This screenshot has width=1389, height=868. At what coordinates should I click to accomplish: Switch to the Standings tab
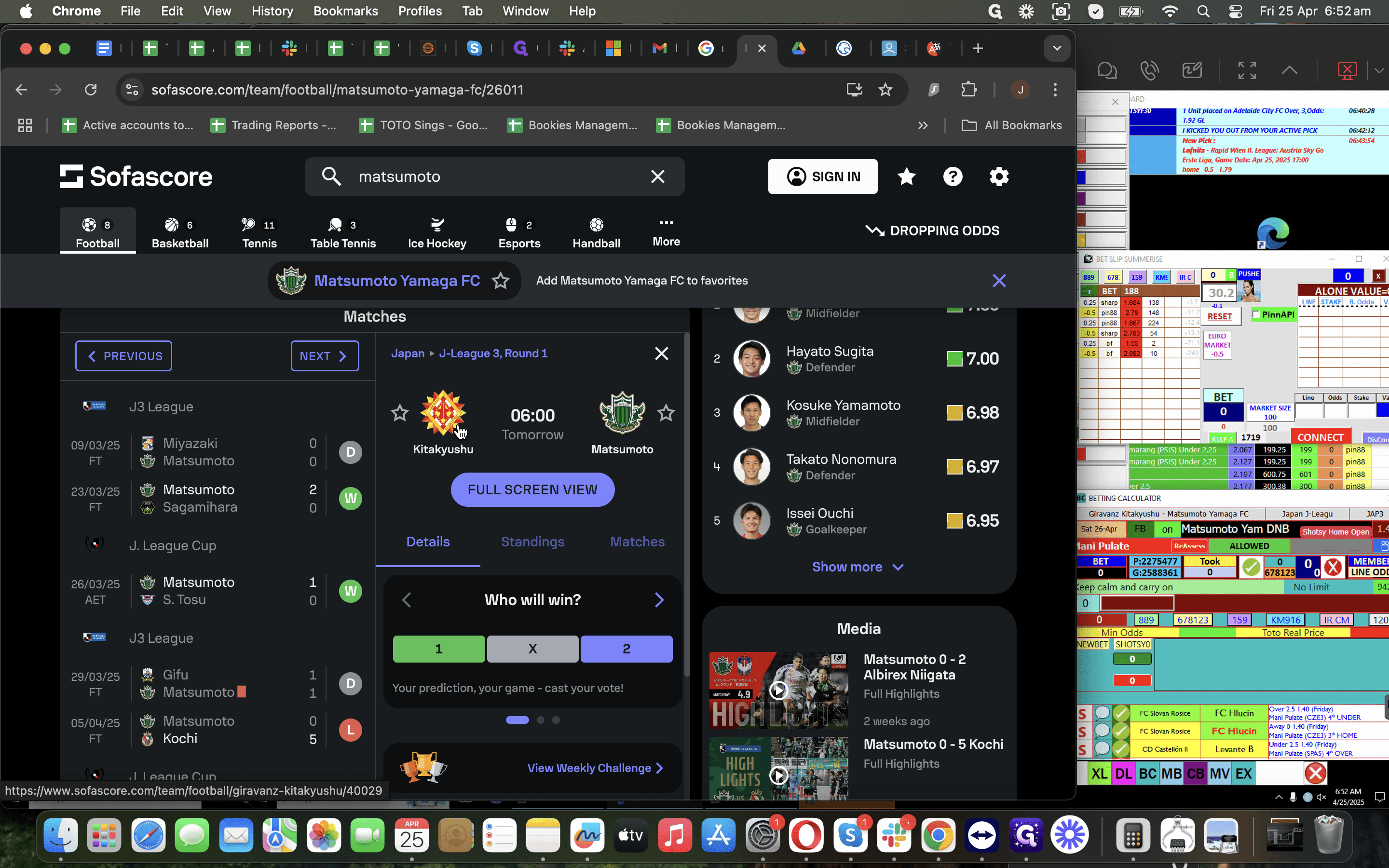[532, 542]
